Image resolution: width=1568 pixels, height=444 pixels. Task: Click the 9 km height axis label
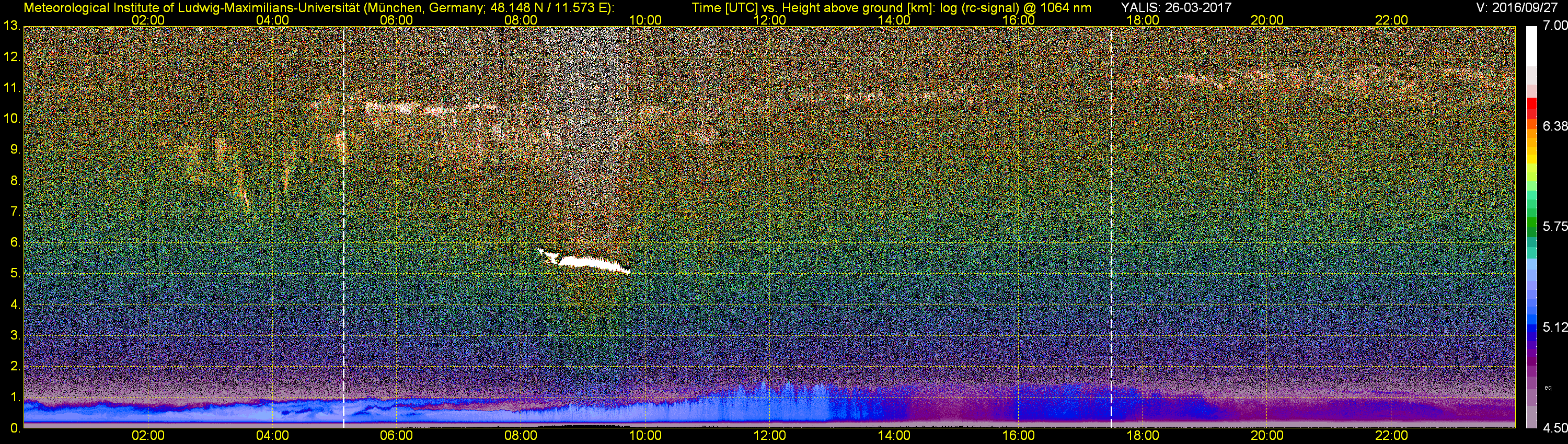point(15,149)
